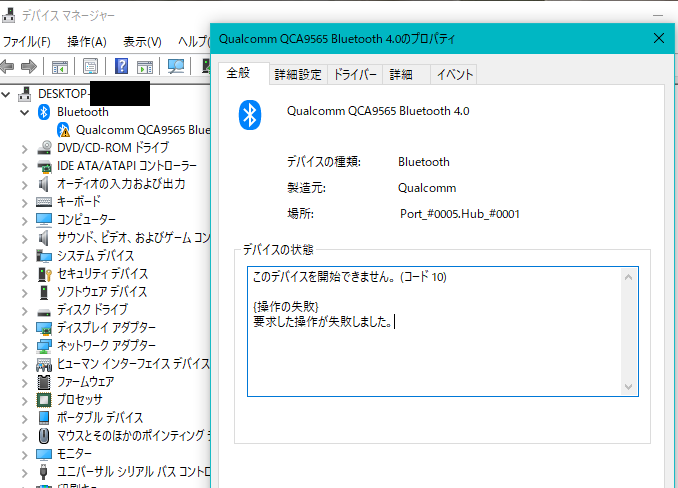Click the USB controller plug icon
The width and height of the screenshot is (678, 488).
coord(43,472)
